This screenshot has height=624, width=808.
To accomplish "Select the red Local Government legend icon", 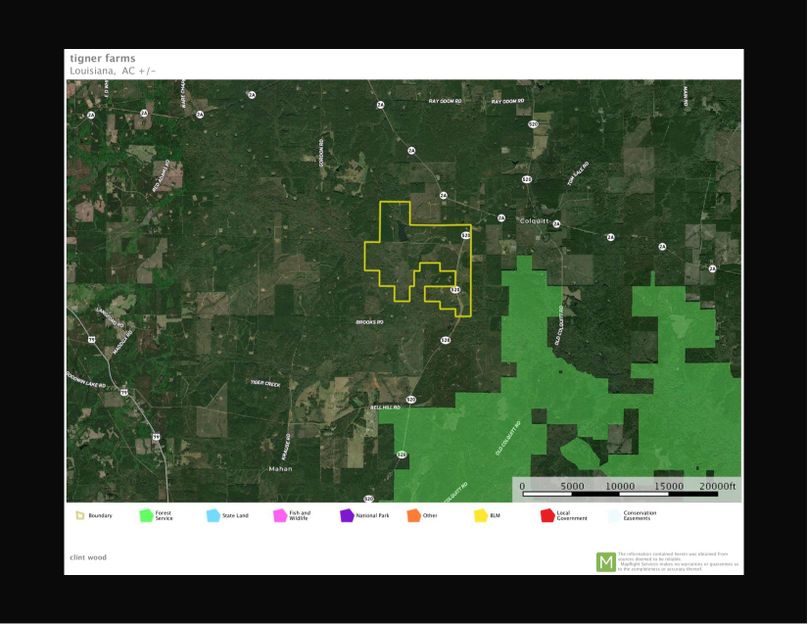I will coord(547,516).
